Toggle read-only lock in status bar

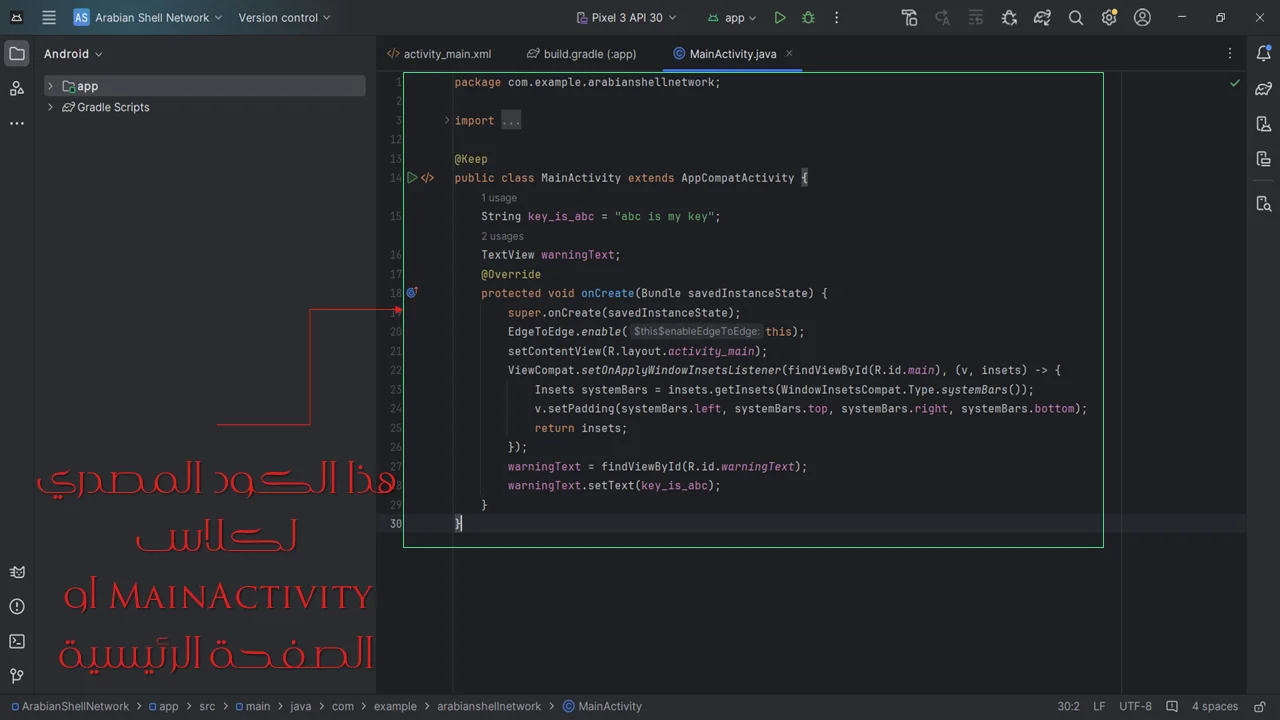pos(1258,706)
